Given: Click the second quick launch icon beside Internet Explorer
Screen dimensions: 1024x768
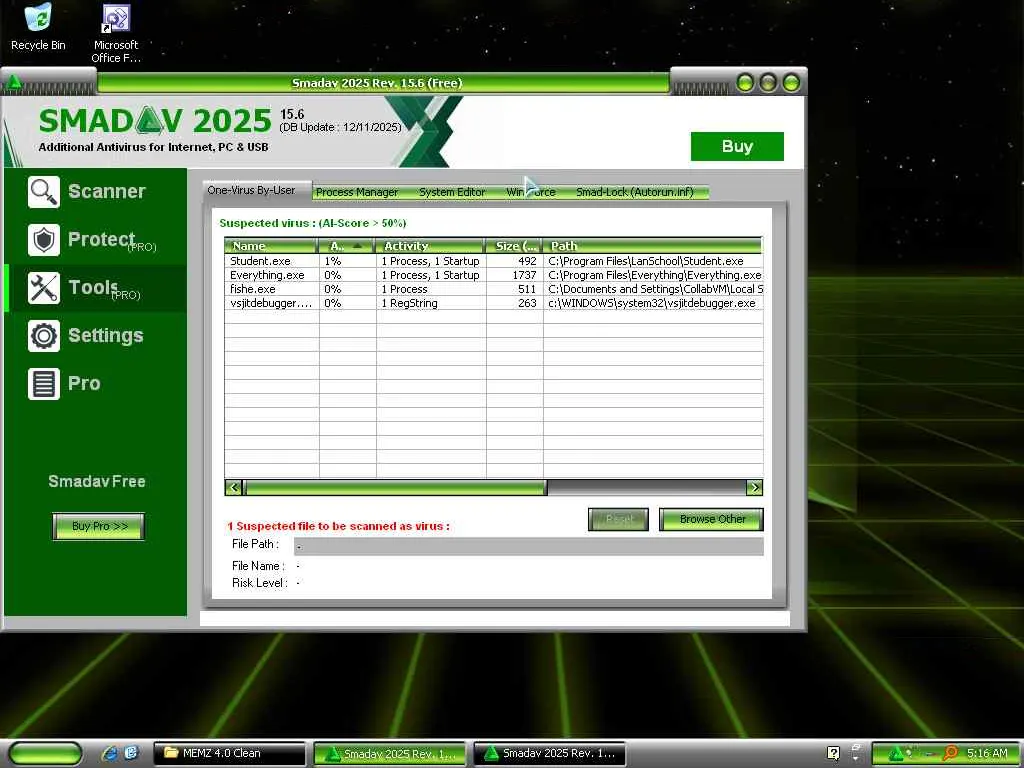Looking at the screenshot, I should point(131,753).
